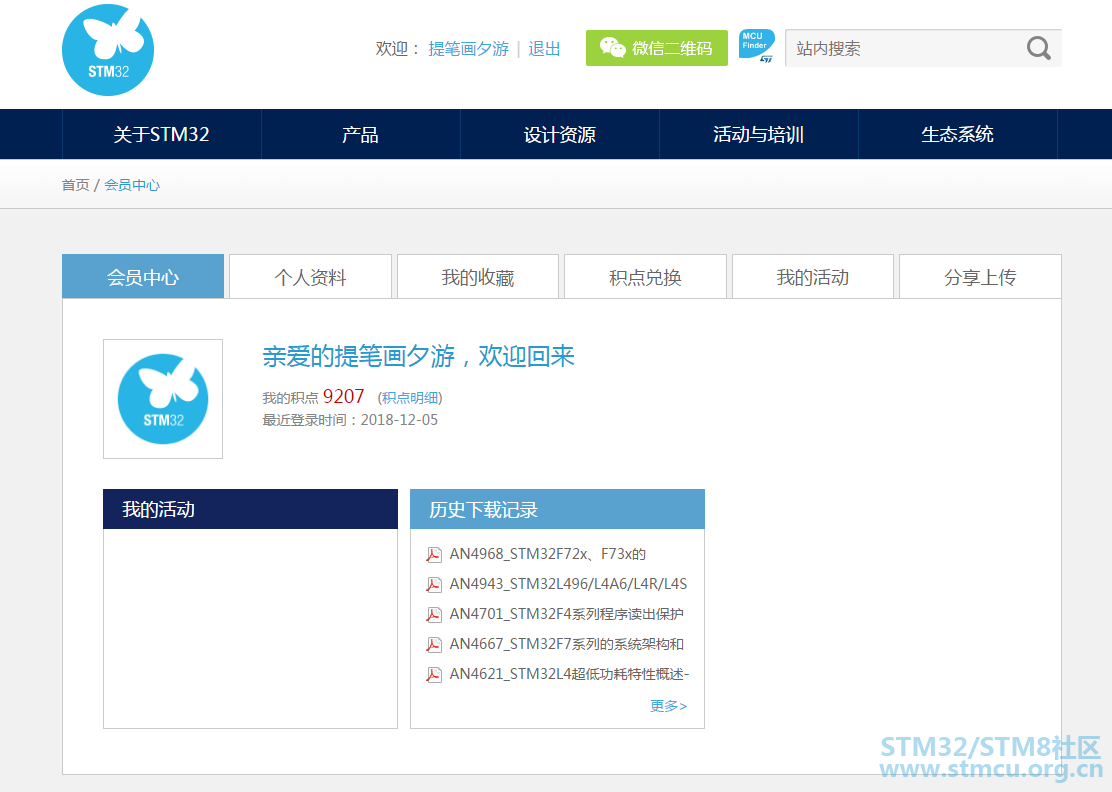Open AN4968_STM32F72x、F73x的 download entry

[x=547, y=554]
